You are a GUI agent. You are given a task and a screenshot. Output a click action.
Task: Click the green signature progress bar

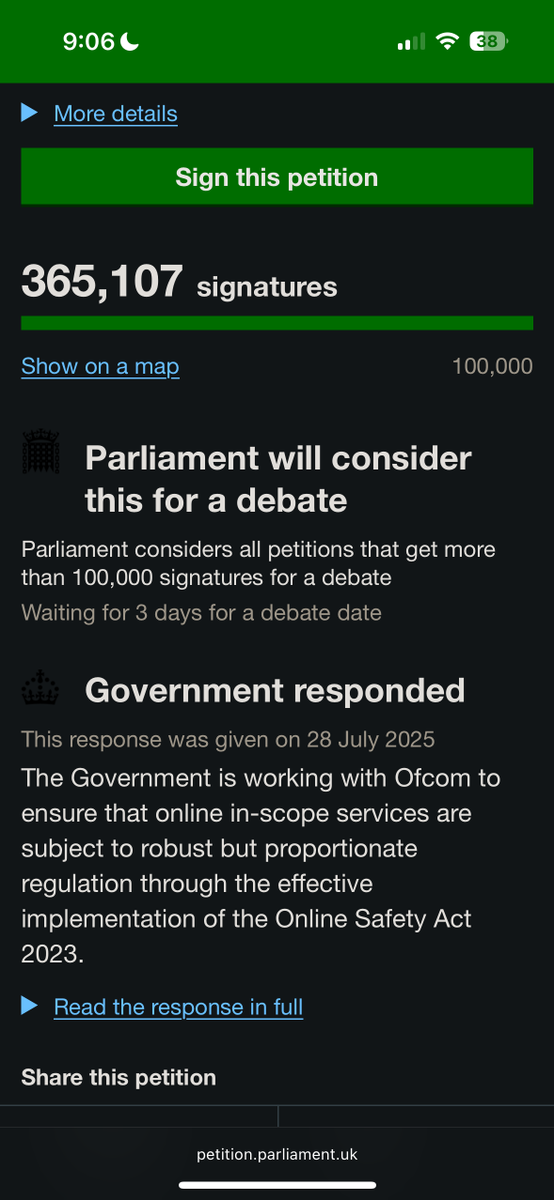click(x=277, y=323)
